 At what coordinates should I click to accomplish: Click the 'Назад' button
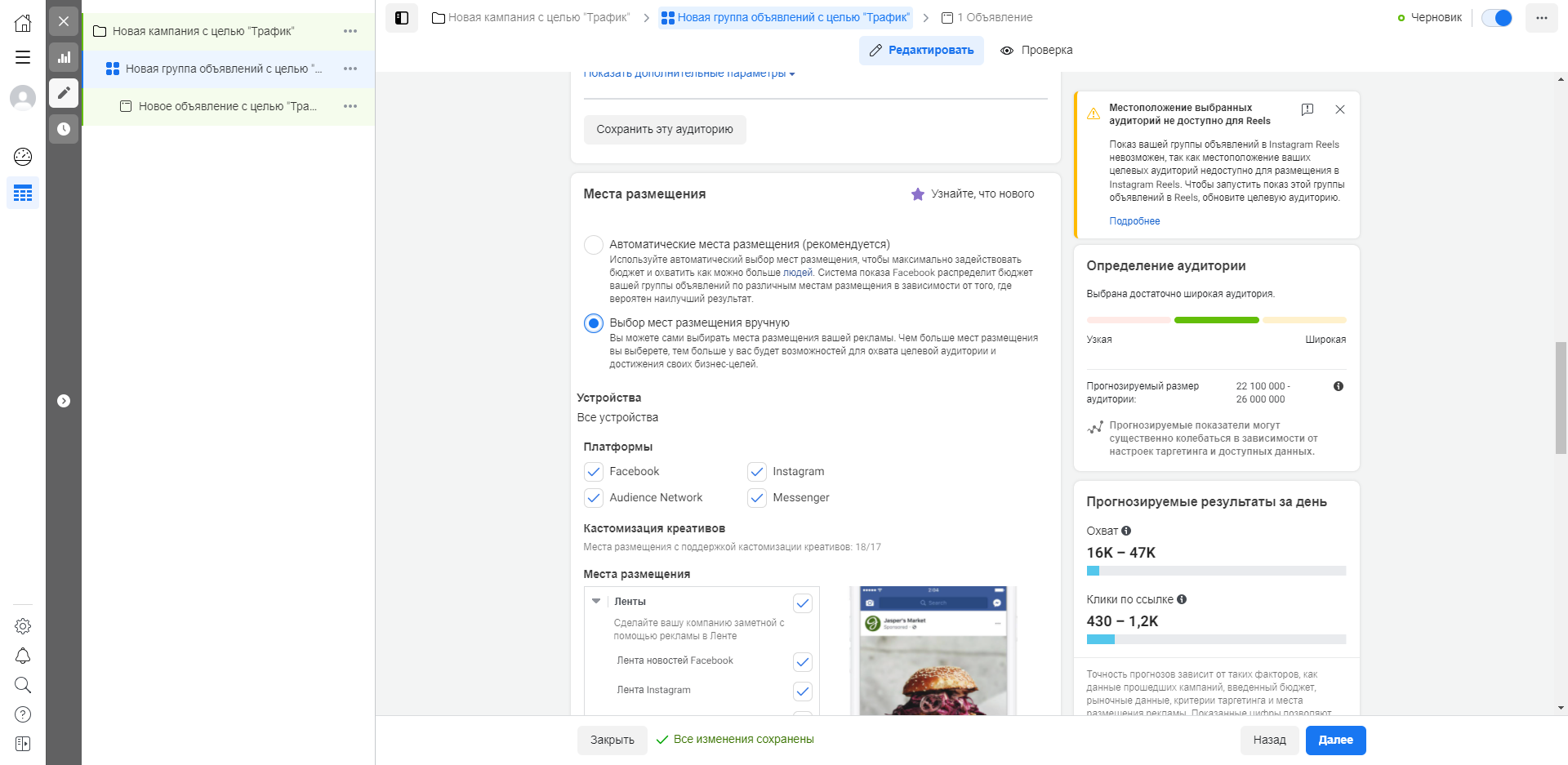[x=1270, y=741]
